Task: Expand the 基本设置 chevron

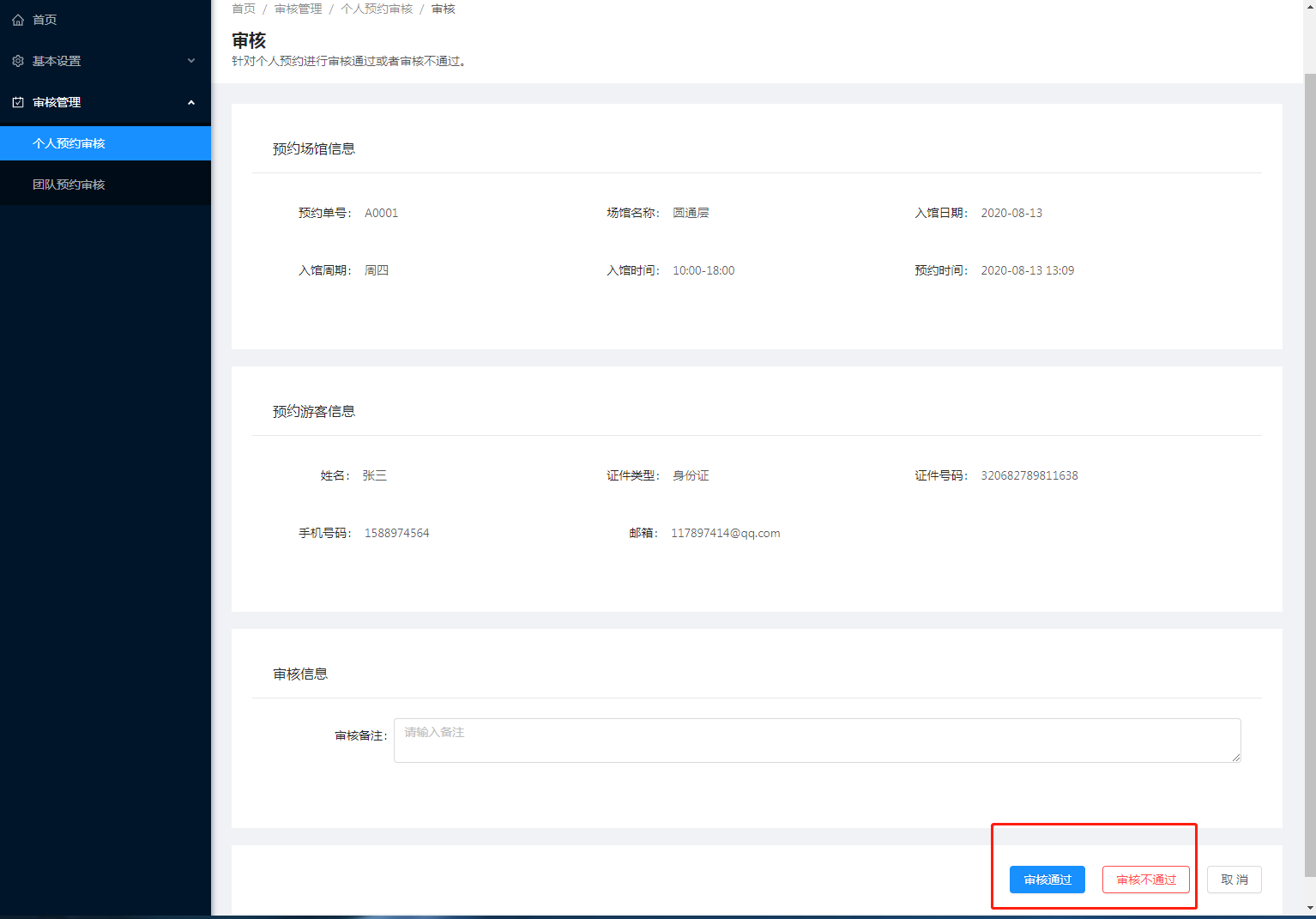Action: click(x=191, y=61)
